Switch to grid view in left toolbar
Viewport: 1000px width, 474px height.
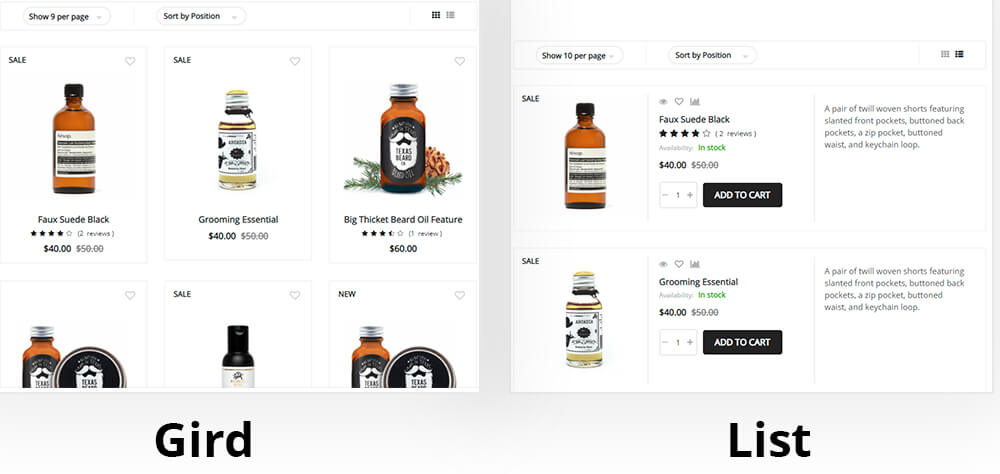[436, 15]
